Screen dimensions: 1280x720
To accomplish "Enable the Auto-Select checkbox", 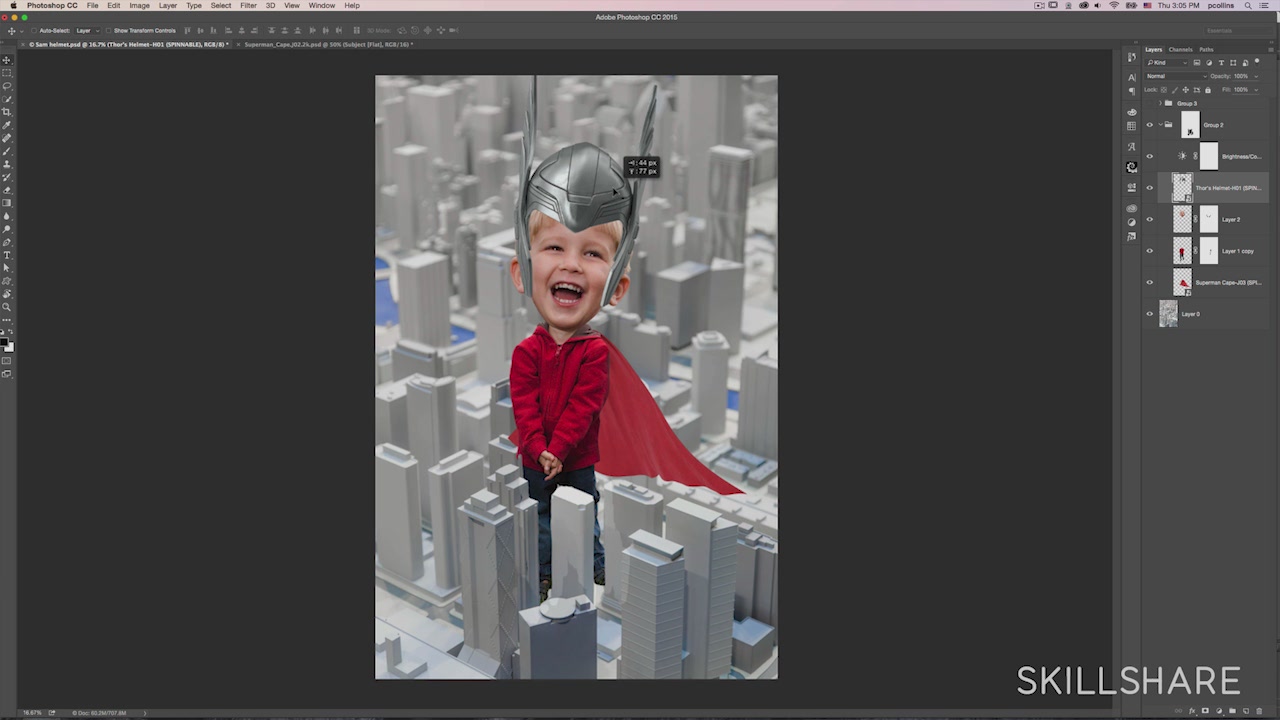I will [x=35, y=30].
